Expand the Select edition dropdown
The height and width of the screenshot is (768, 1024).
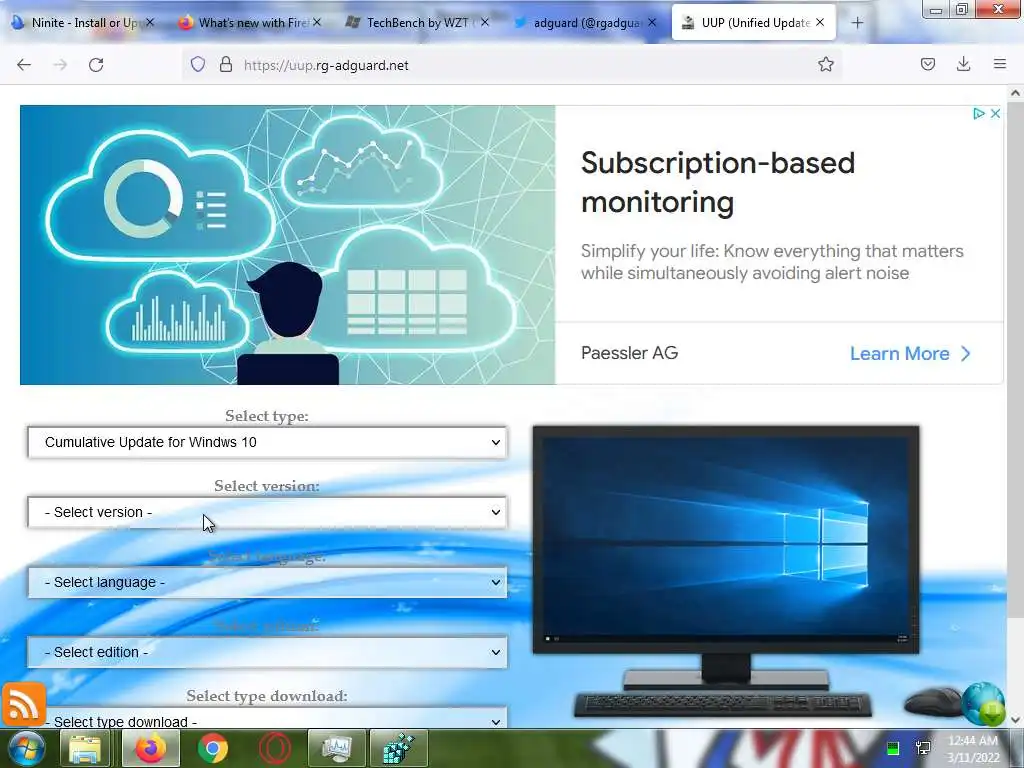[x=267, y=652]
